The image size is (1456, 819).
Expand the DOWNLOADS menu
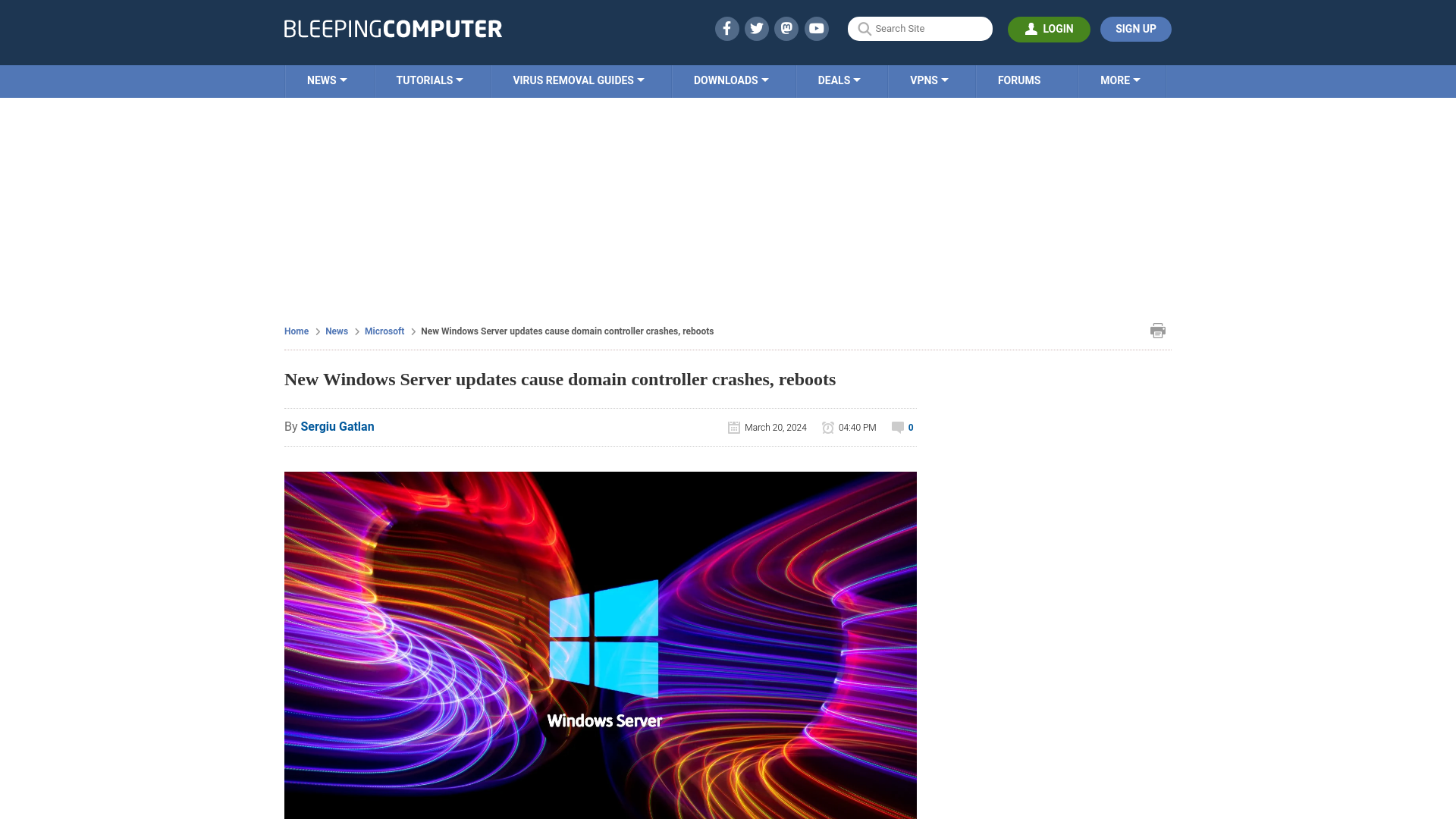731,80
